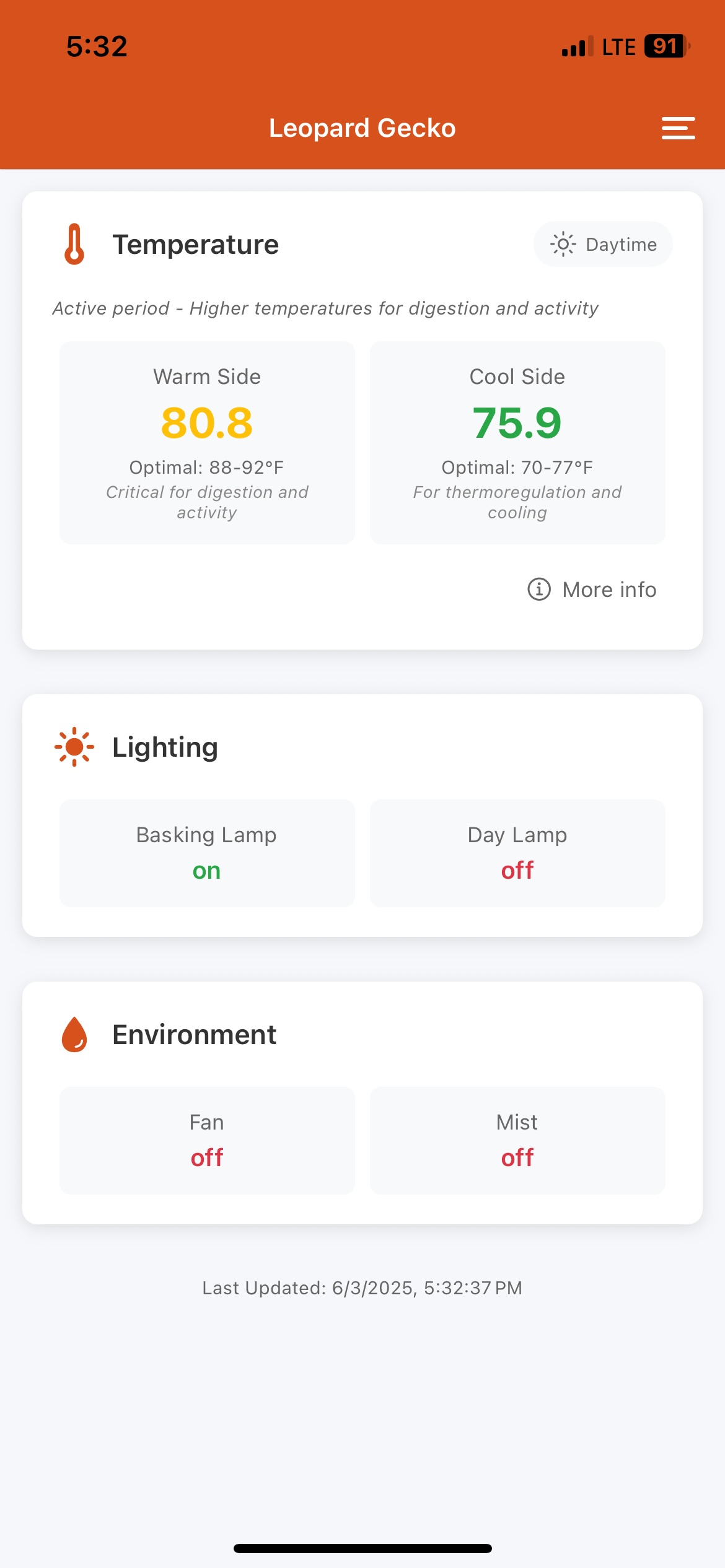The image size is (725, 1568).
Task: Open the hamburger menu
Action: (678, 128)
